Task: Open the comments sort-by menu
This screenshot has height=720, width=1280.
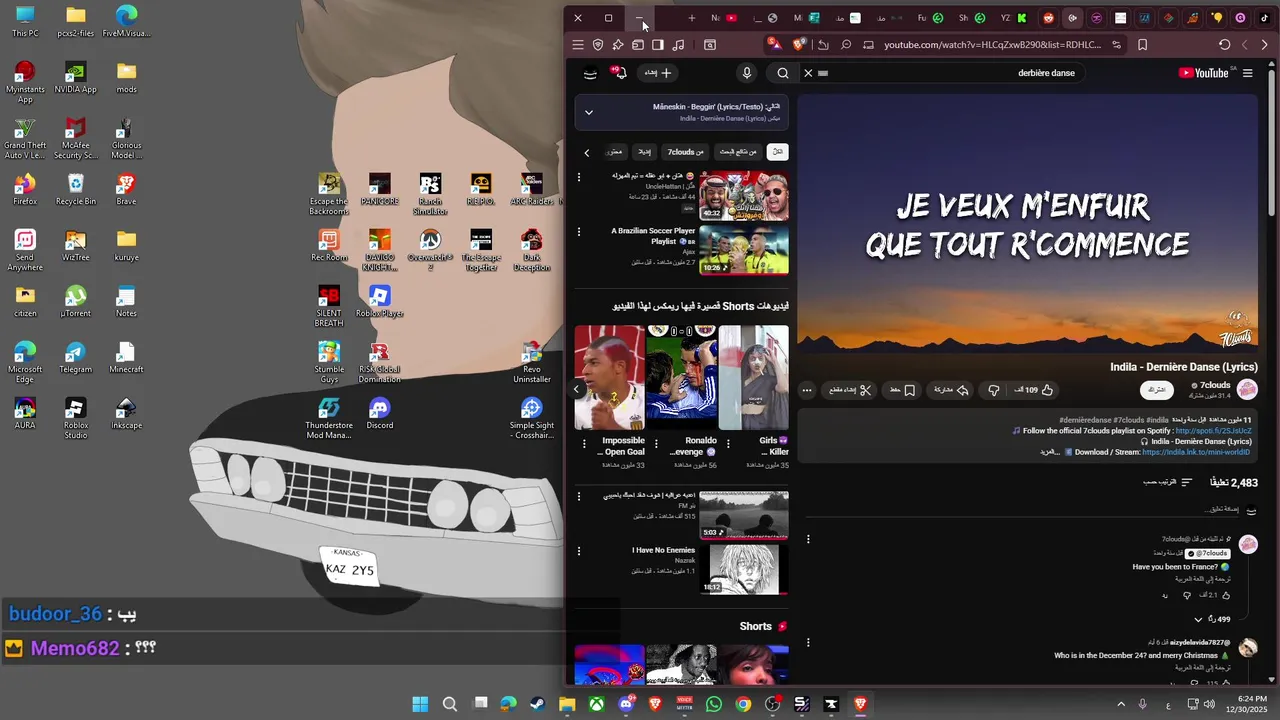Action: tap(1168, 482)
